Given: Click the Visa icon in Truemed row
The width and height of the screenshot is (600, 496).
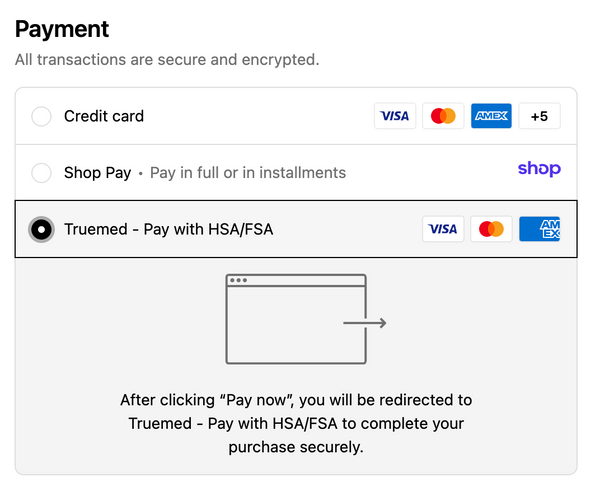Looking at the screenshot, I should [442, 229].
